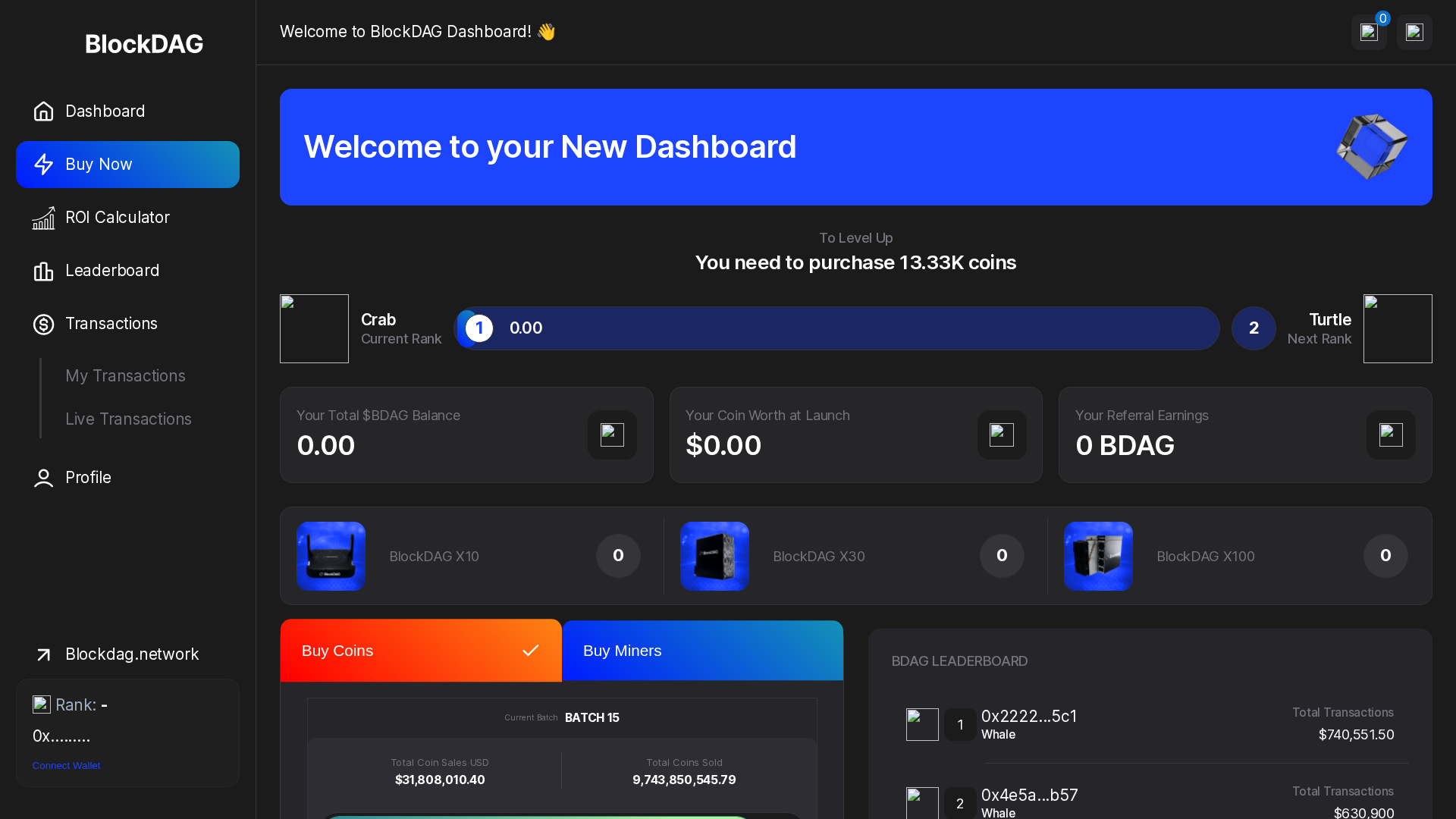Expand the Transactions sidebar section

[x=127, y=324]
